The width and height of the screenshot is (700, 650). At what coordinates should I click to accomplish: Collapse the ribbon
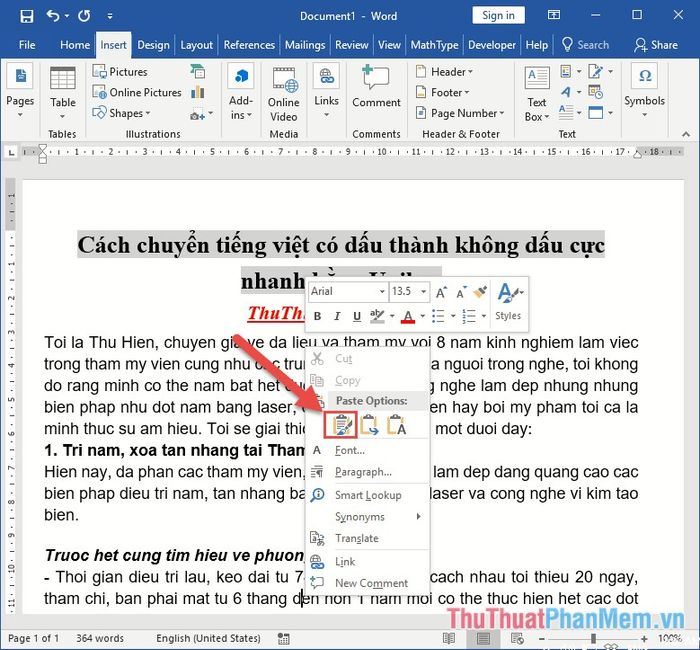[685, 134]
